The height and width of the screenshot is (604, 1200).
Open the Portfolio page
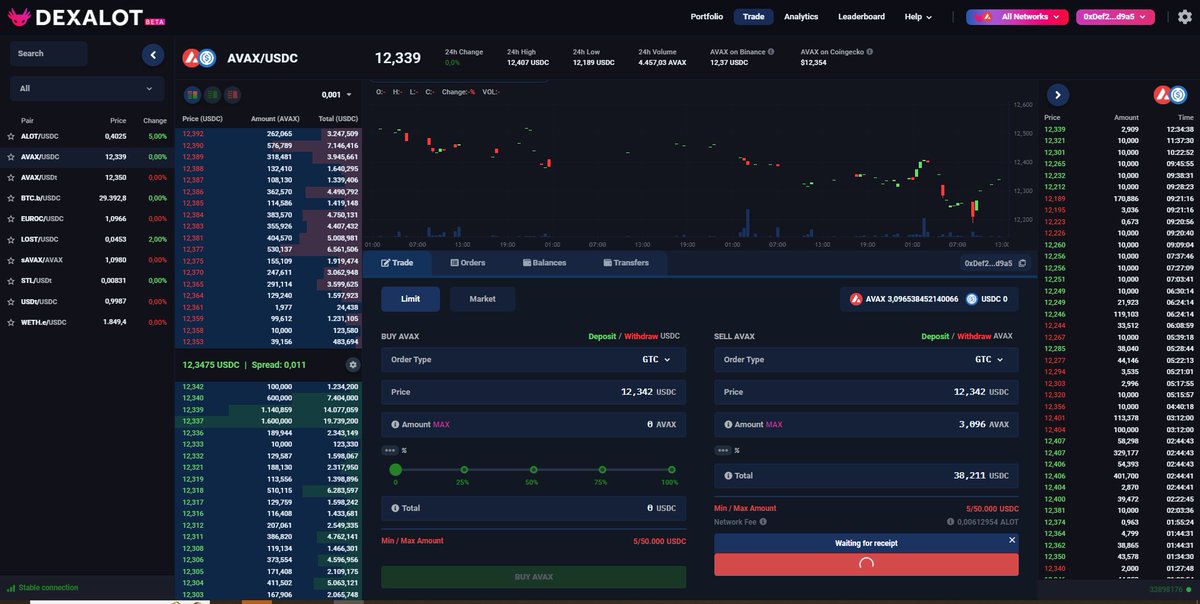[x=707, y=17]
